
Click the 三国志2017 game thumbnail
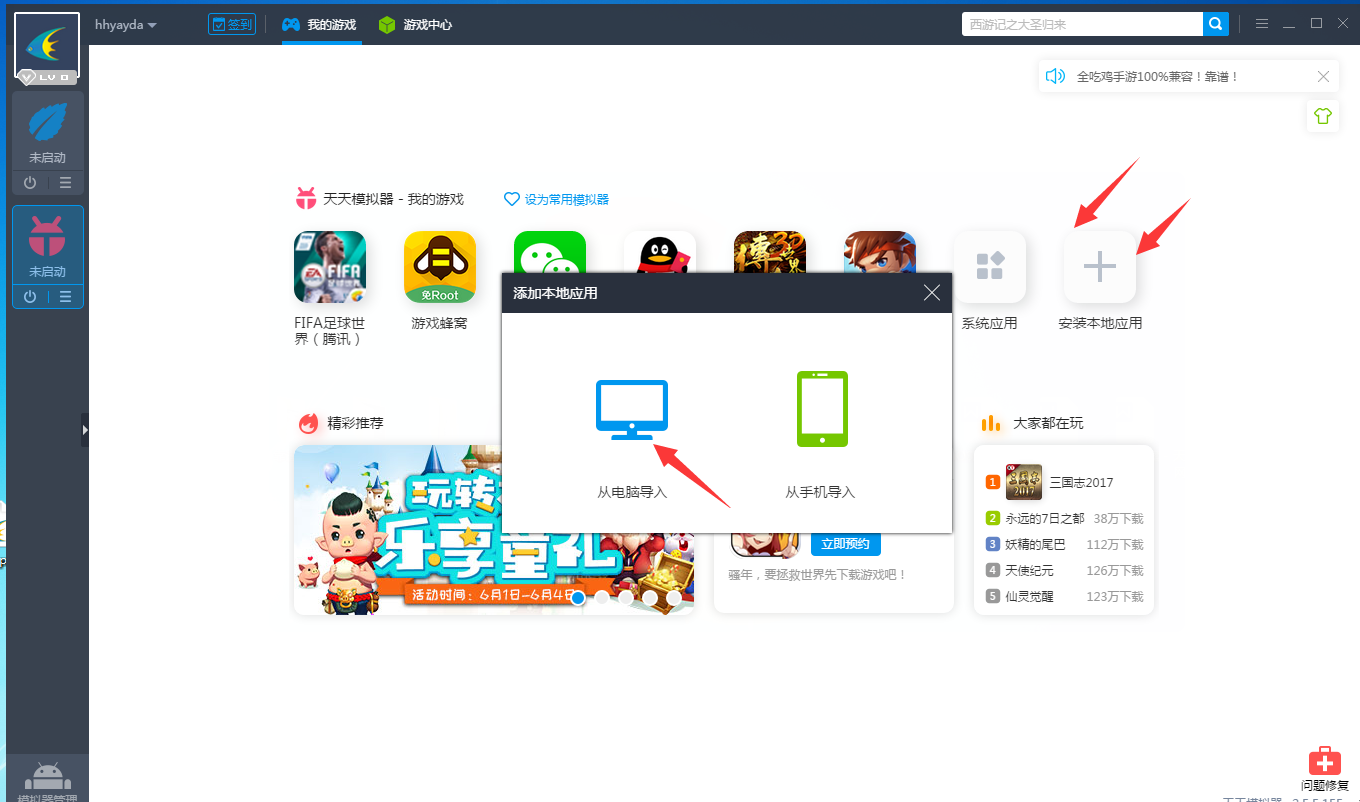coord(1024,482)
